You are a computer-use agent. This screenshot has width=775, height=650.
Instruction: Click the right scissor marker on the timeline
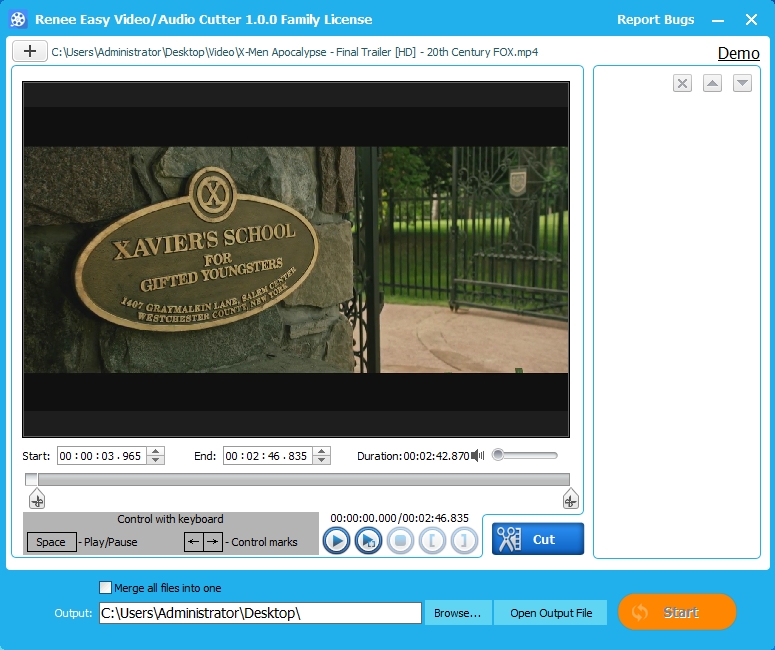point(570,500)
